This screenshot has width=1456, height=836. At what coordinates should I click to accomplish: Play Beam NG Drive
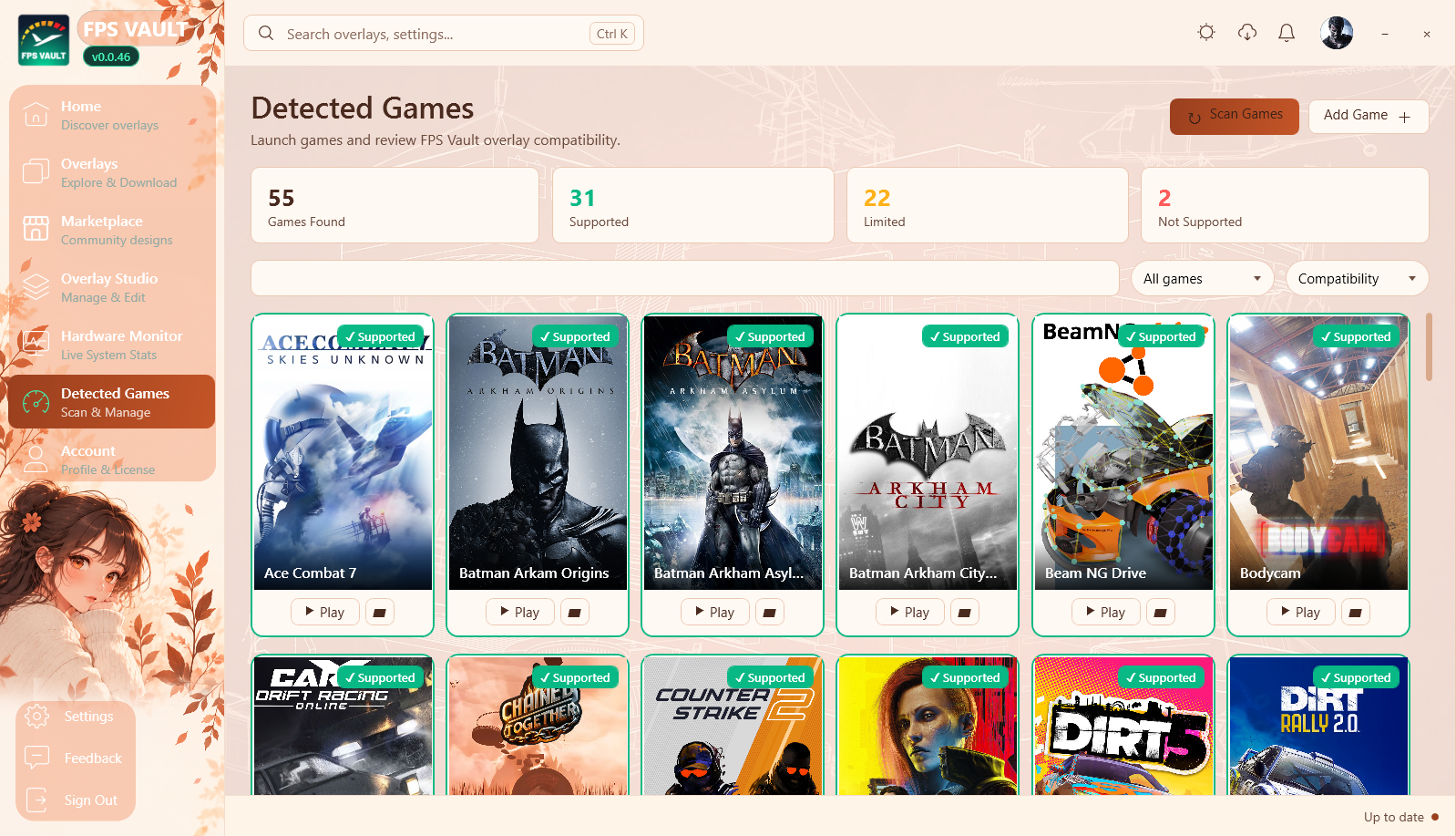coord(1106,613)
